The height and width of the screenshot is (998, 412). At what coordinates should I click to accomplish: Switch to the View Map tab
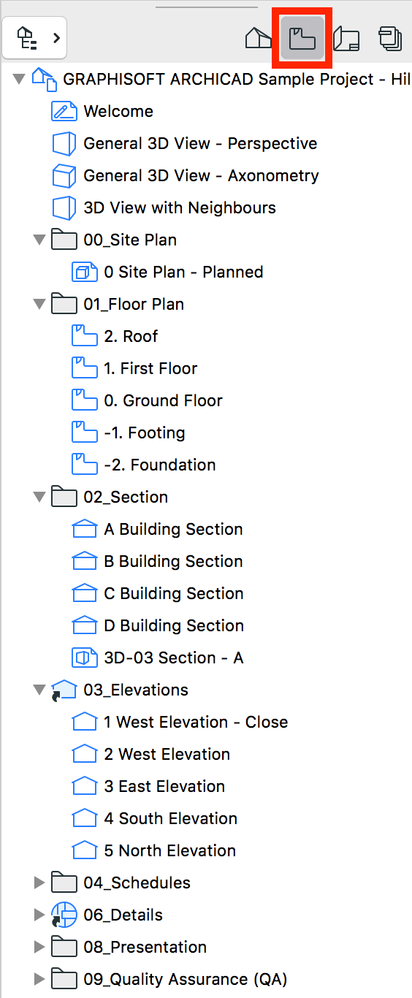[302, 38]
